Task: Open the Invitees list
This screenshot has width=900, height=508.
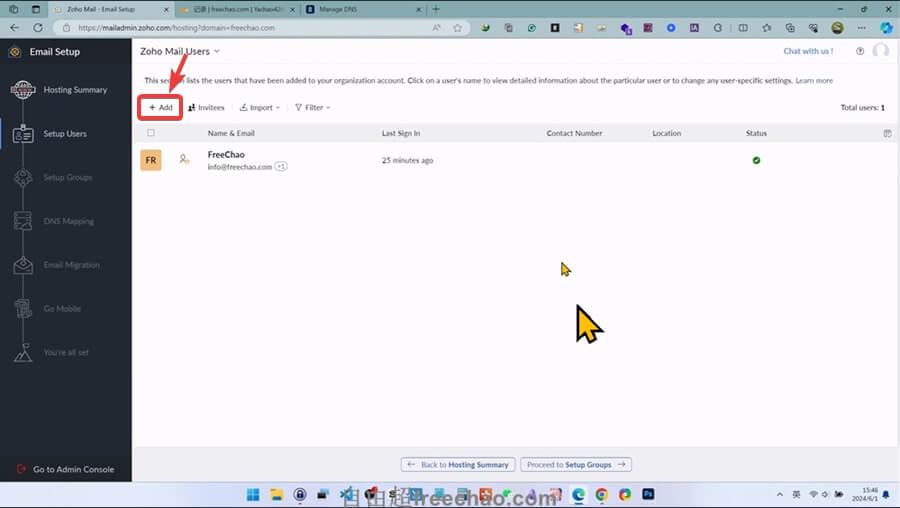Action: pyautogui.click(x=206, y=107)
